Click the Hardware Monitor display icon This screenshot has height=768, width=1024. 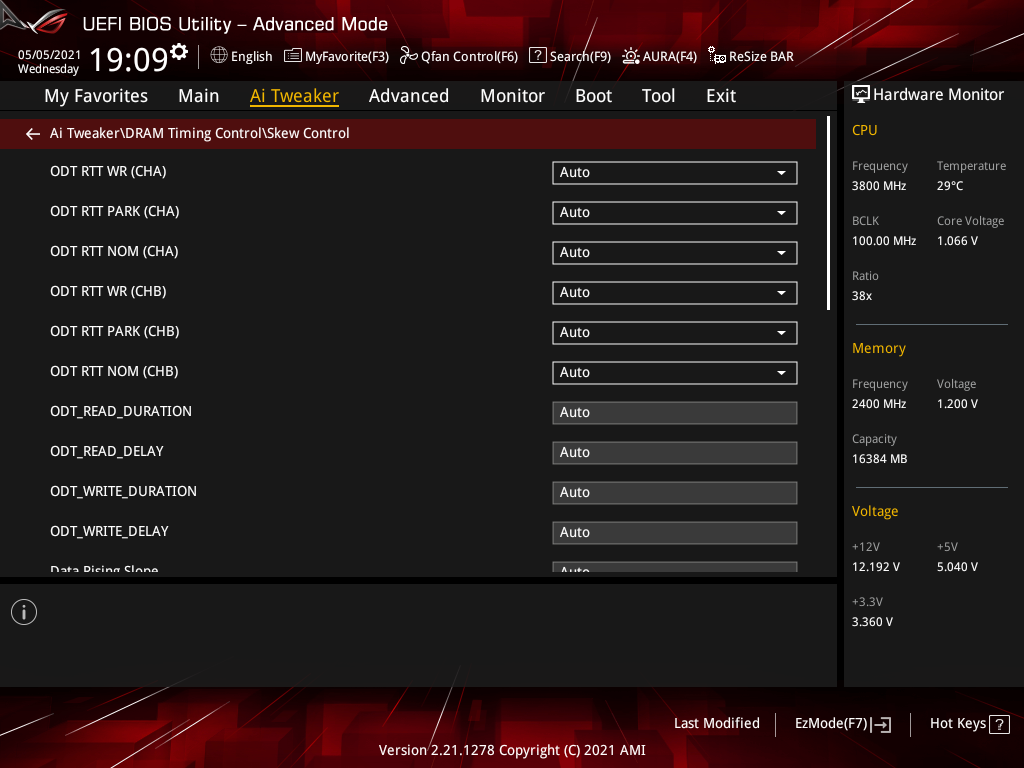[x=861, y=95]
